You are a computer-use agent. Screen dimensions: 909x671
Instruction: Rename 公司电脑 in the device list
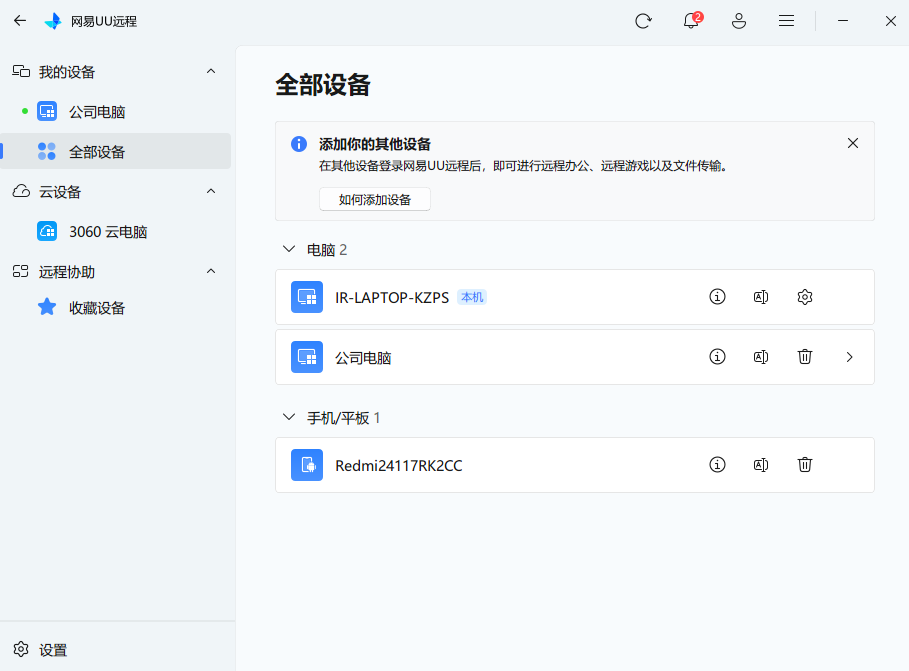761,357
